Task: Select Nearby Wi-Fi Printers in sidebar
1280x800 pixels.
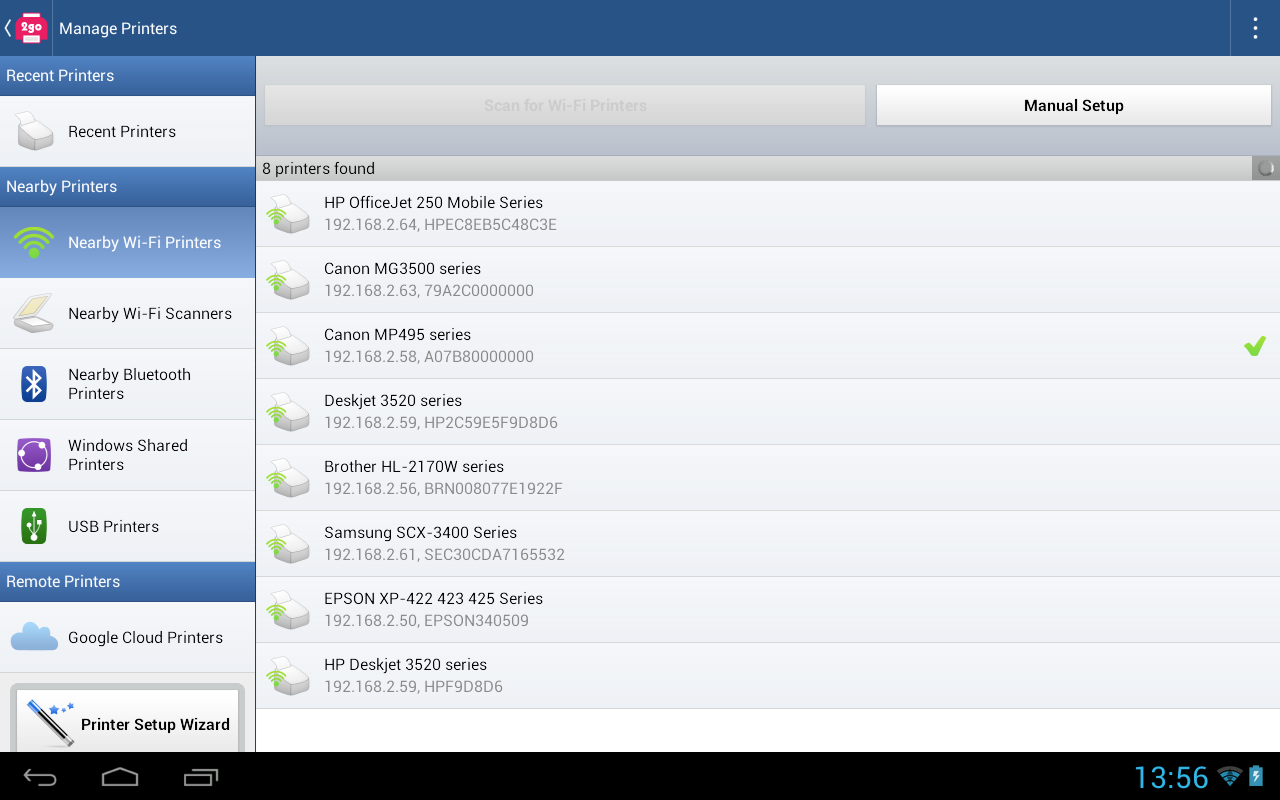Action: (127, 242)
